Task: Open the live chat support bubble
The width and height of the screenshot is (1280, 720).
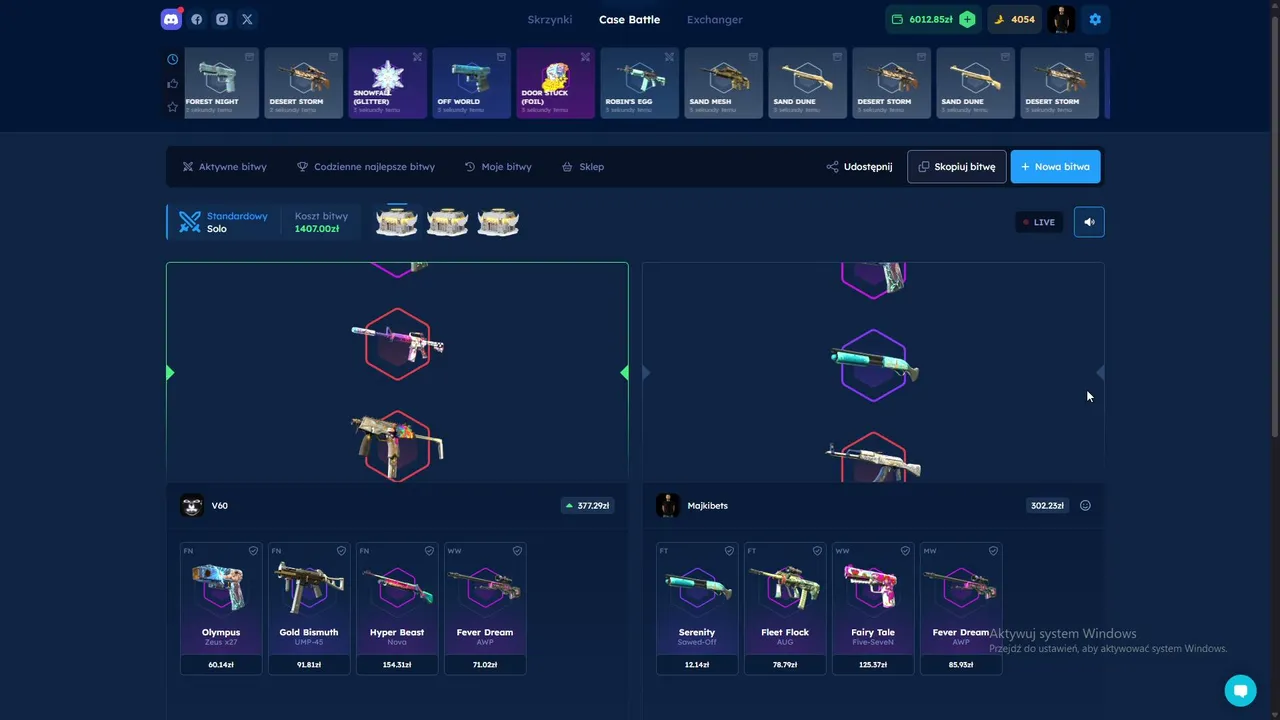Action: [1240, 690]
